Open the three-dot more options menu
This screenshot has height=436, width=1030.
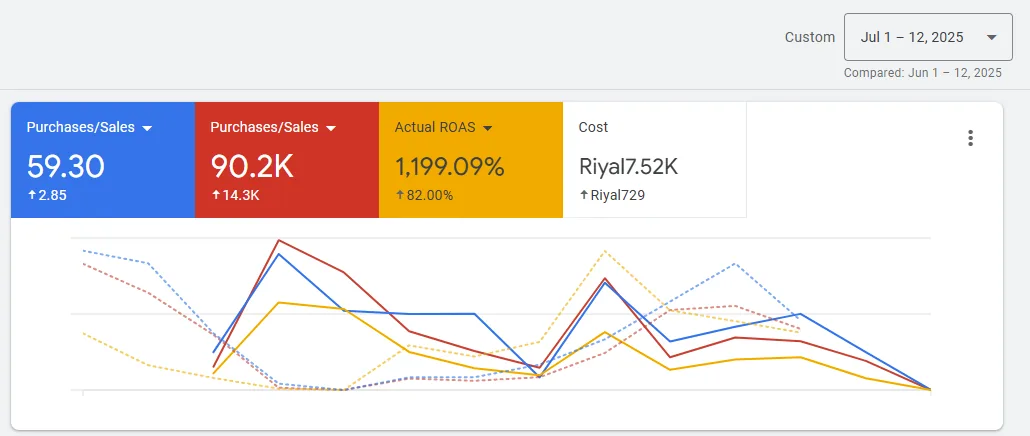(x=970, y=138)
